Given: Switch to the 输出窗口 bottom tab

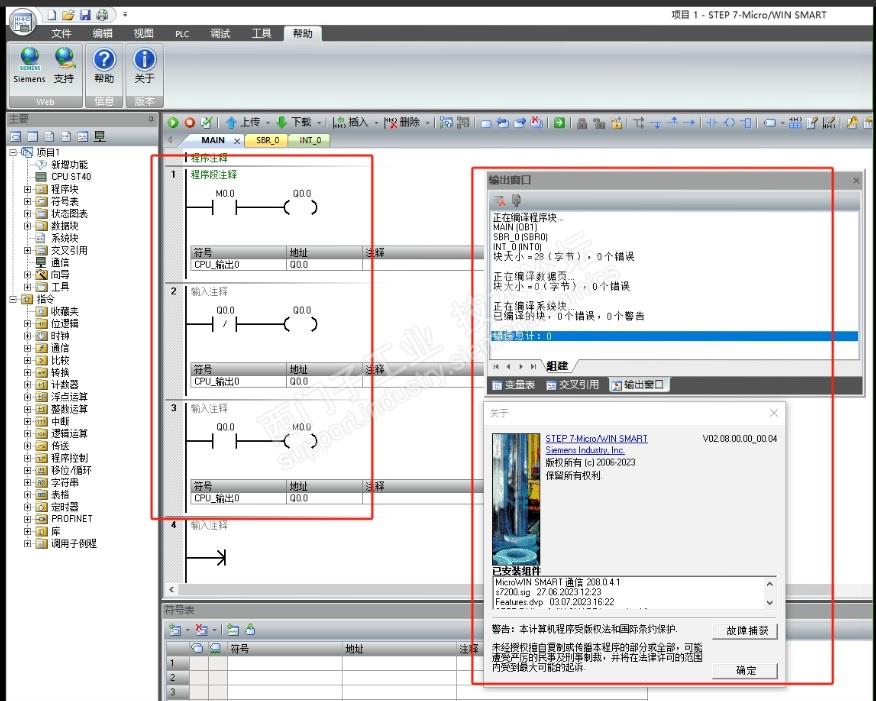Looking at the screenshot, I should pos(637,385).
